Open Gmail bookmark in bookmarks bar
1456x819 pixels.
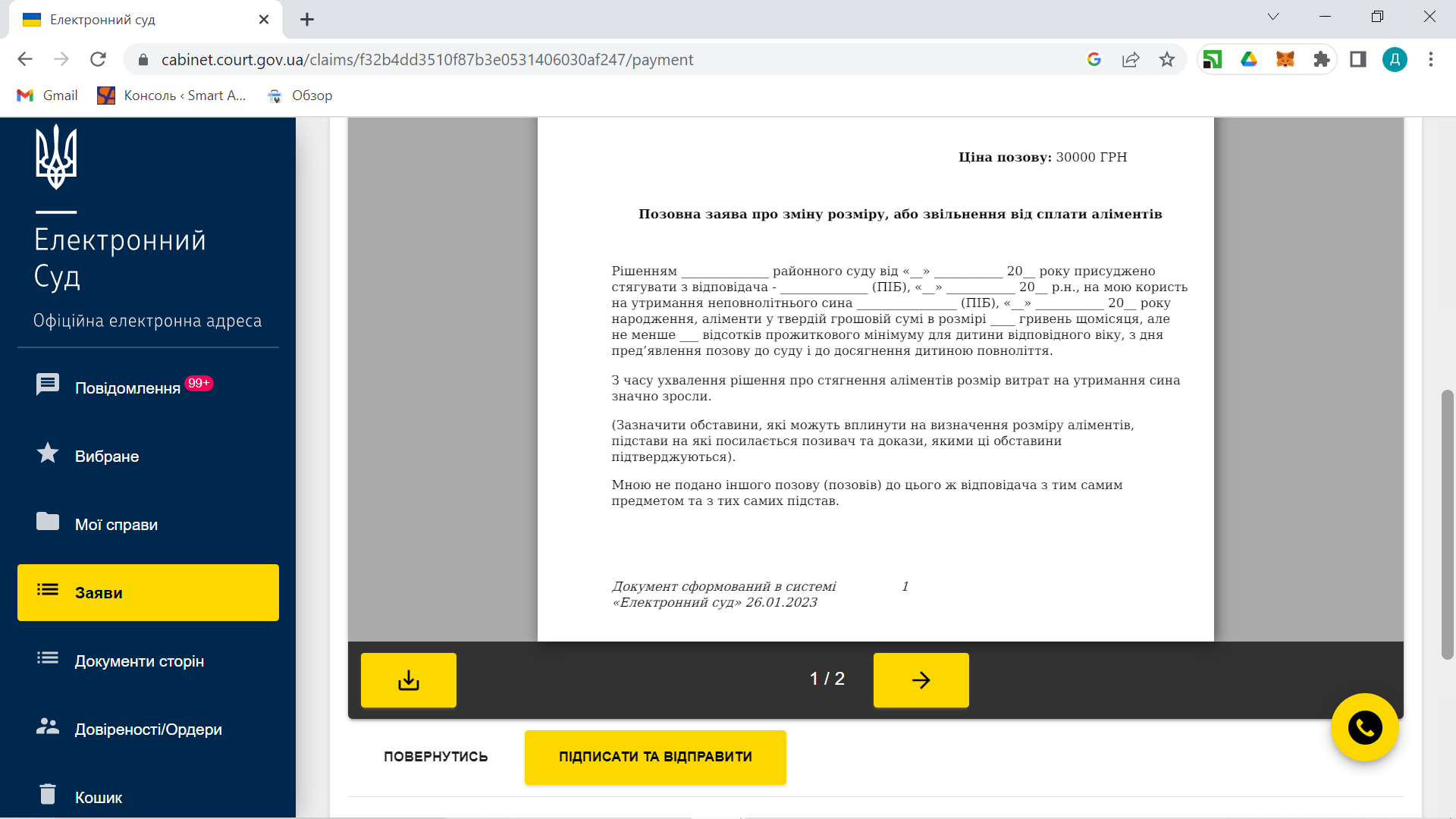click(x=47, y=96)
